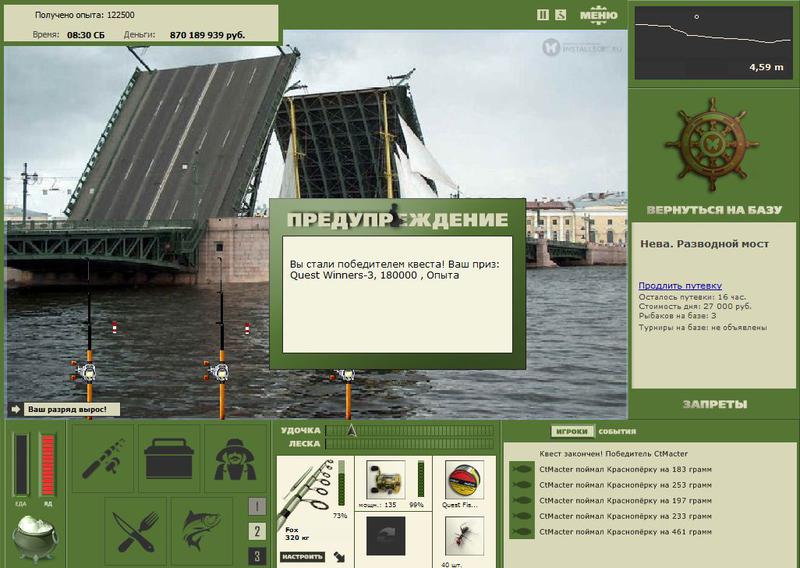The height and width of the screenshot is (568, 800).
Task: Click the ship wheel icon
Action: click(x=712, y=144)
